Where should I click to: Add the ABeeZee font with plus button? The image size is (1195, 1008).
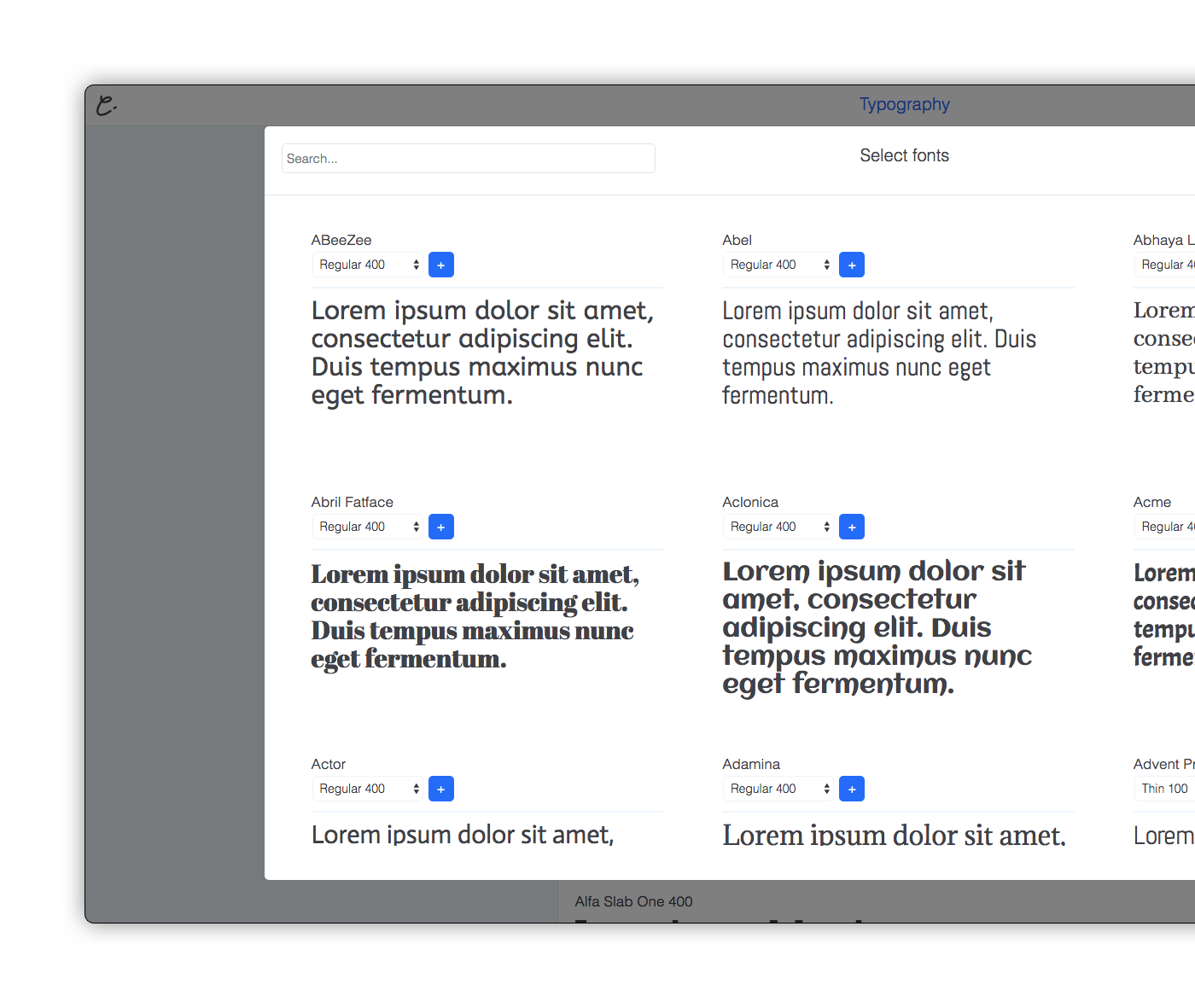pos(440,265)
